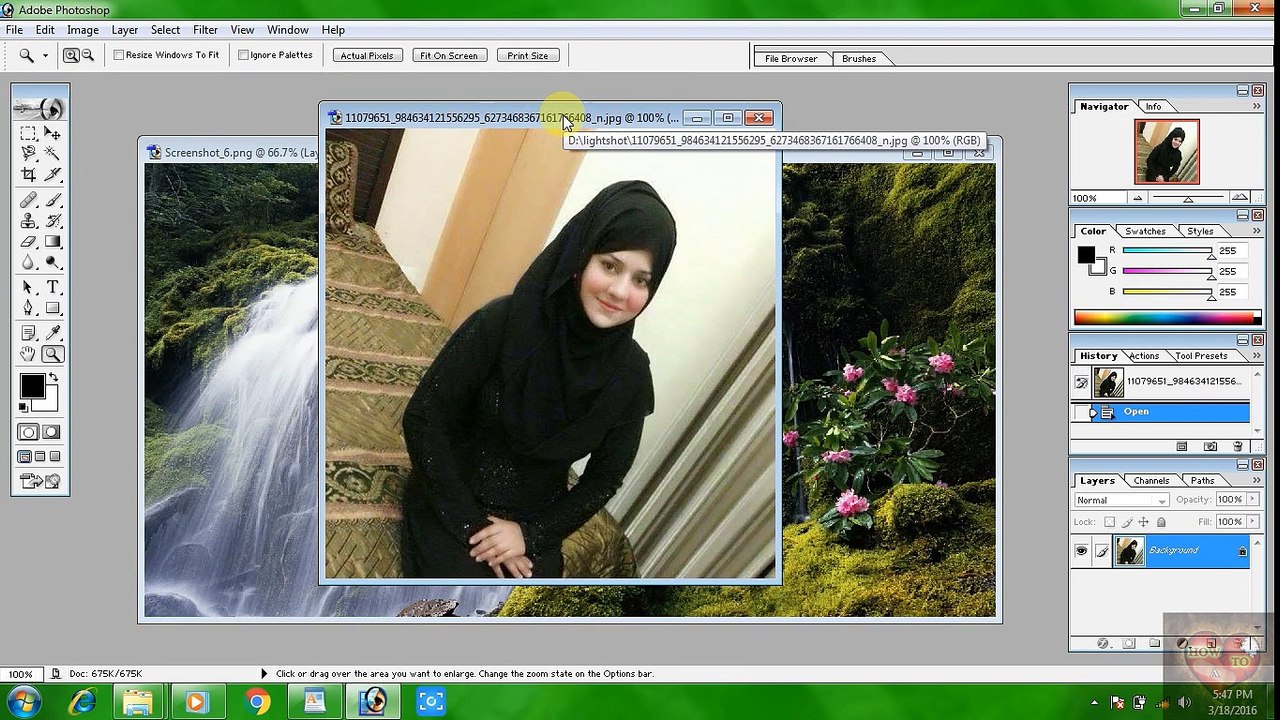This screenshot has width=1280, height=720.
Task: Select the Blur tool
Action: click(x=29, y=263)
